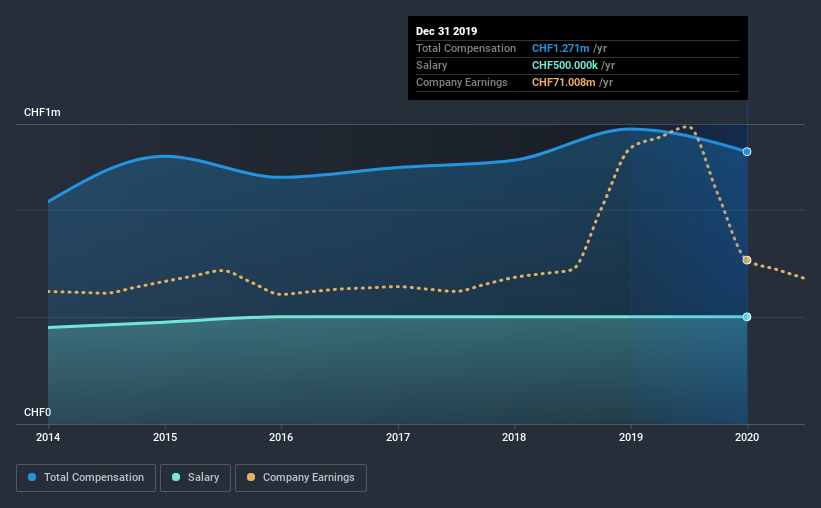Click the 2018 x-axis label

(x=514, y=437)
